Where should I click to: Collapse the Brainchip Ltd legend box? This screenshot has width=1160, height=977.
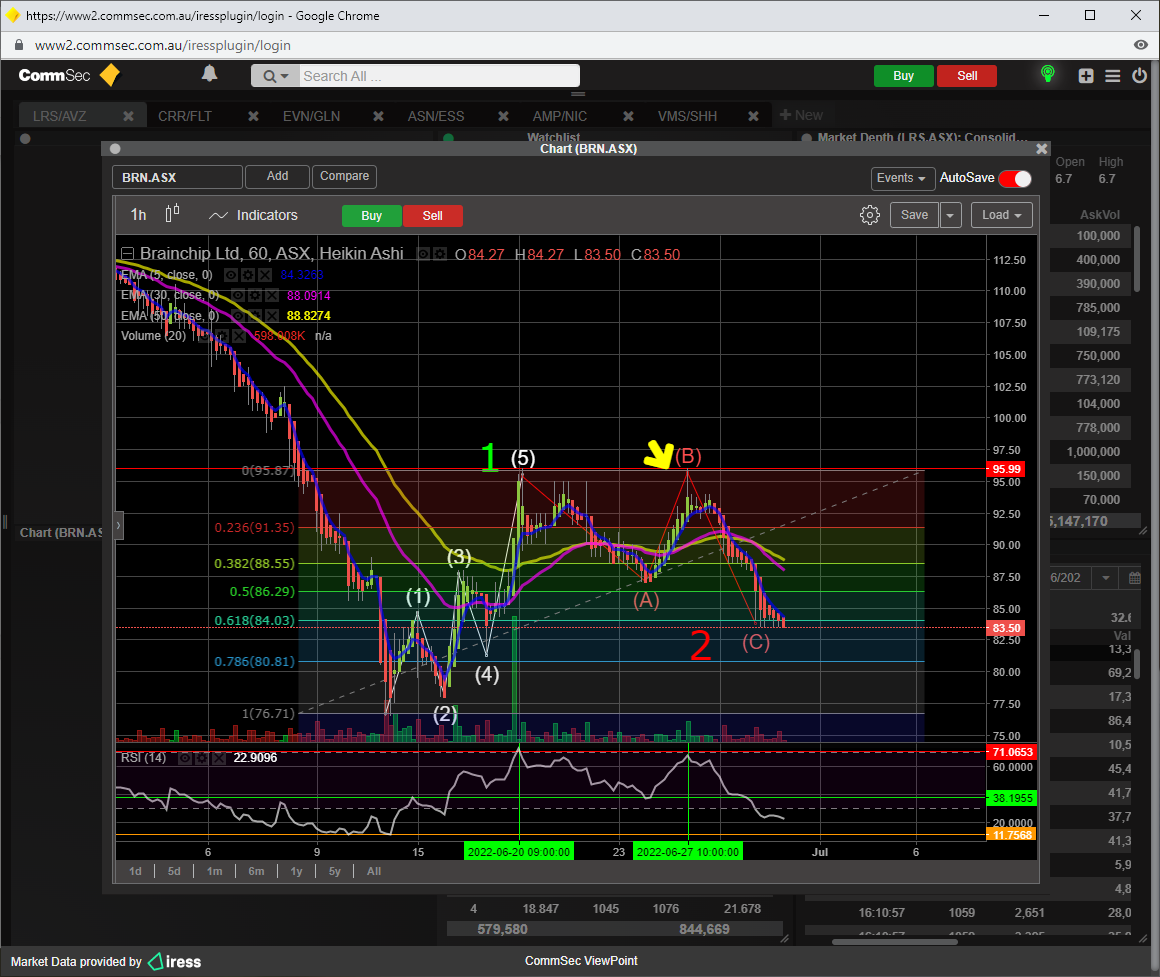pos(127,254)
